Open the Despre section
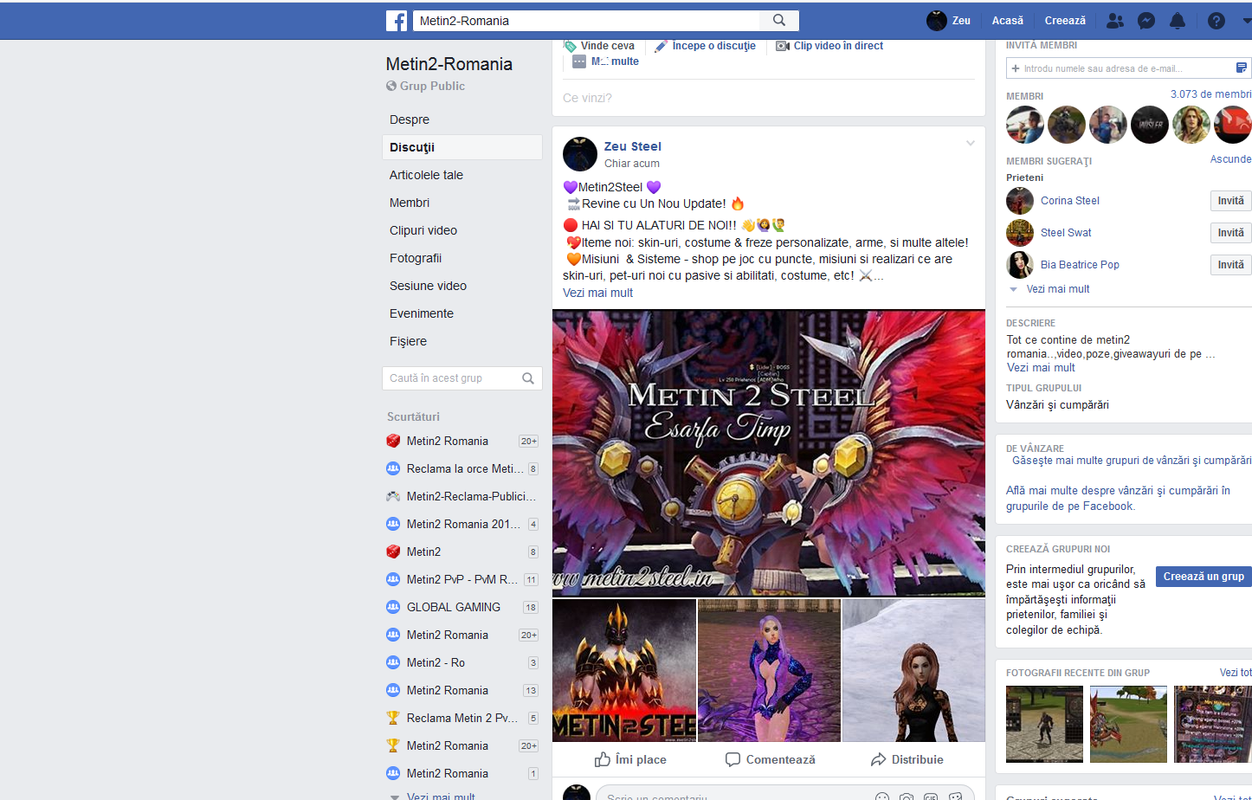 pos(409,119)
